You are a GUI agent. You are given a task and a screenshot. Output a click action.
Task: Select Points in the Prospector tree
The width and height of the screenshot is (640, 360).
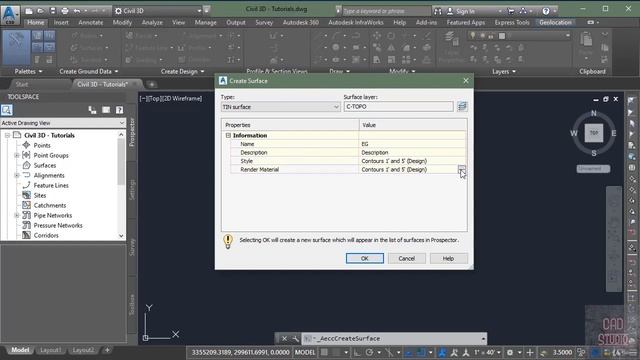coord(42,145)
